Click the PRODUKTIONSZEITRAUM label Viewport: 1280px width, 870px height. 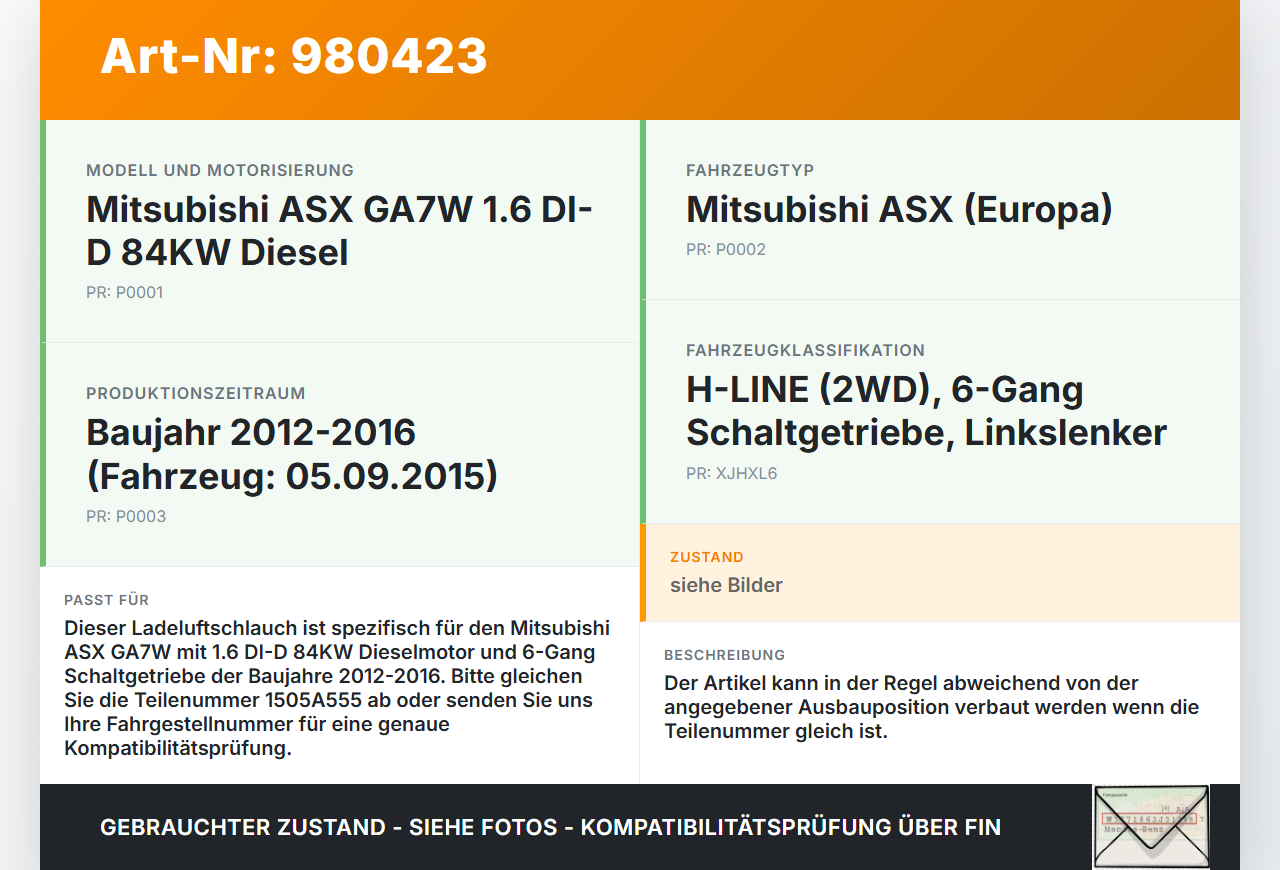pos(196,394)
